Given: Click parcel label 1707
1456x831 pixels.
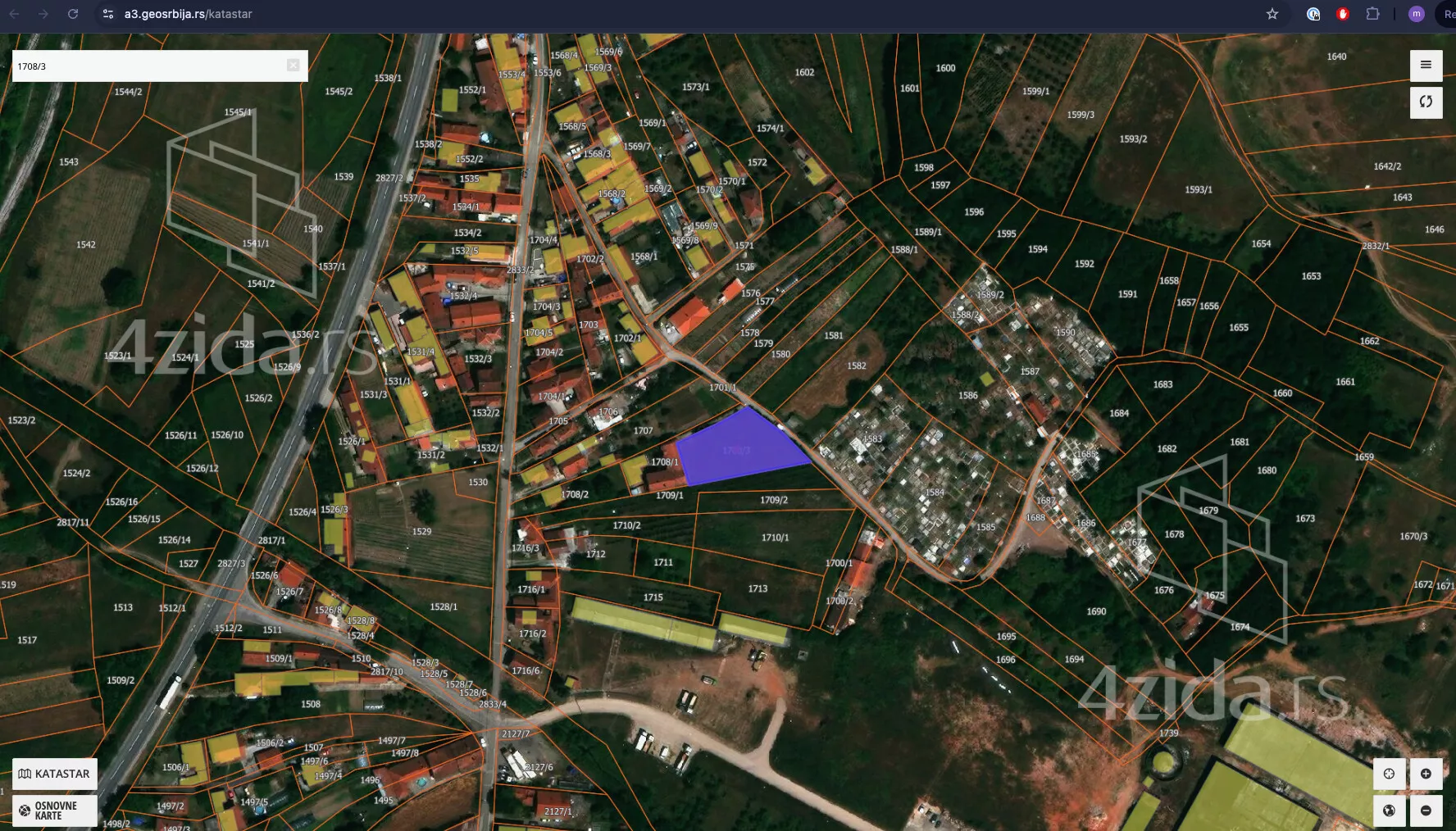Looking at the screenshot, I should [643, 430].
